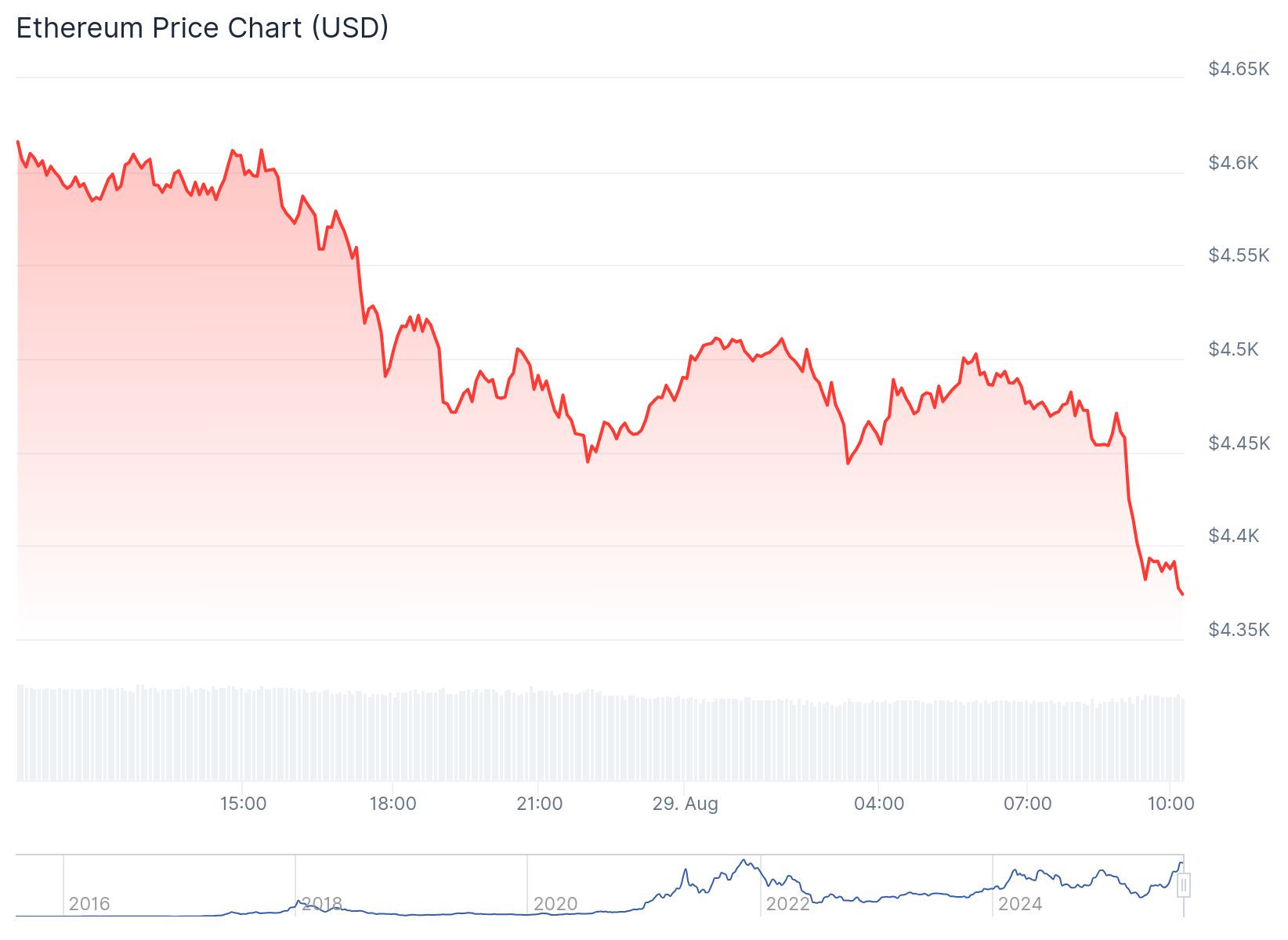Click the Ethereum Price Chart (USD) title
The width and height of the screenshot is (1288, 940).
[202, 28]
